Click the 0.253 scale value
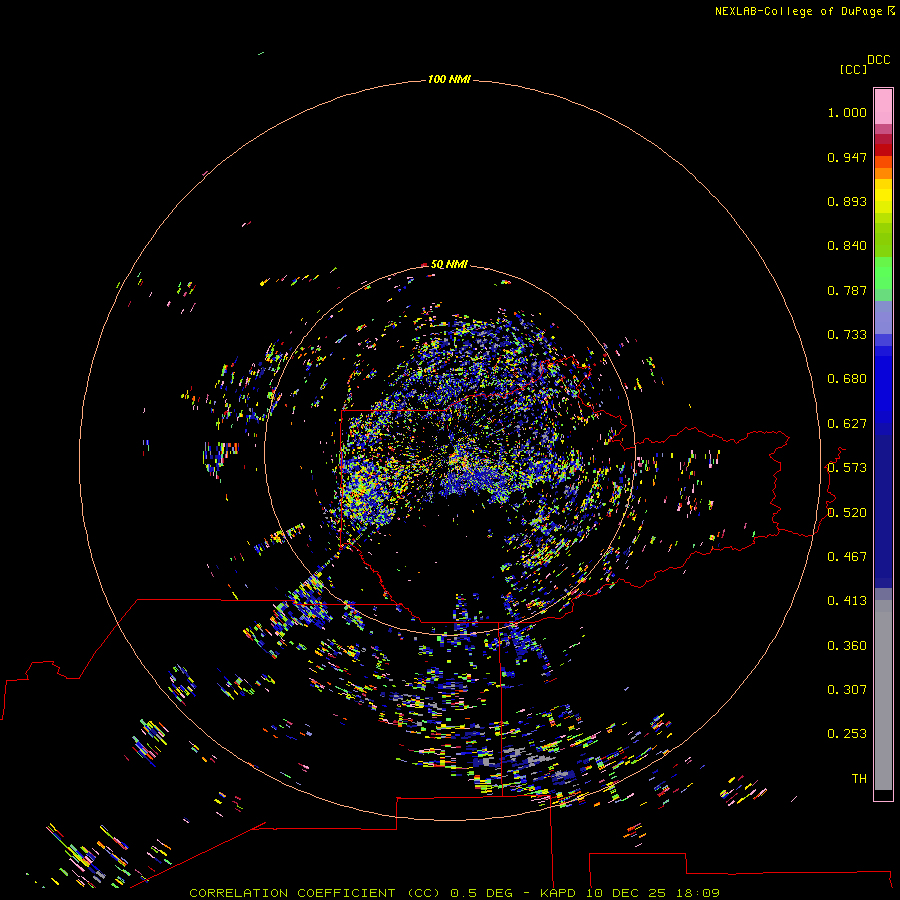The height and width of the screenshot is (900, 900). coord(847,734)
